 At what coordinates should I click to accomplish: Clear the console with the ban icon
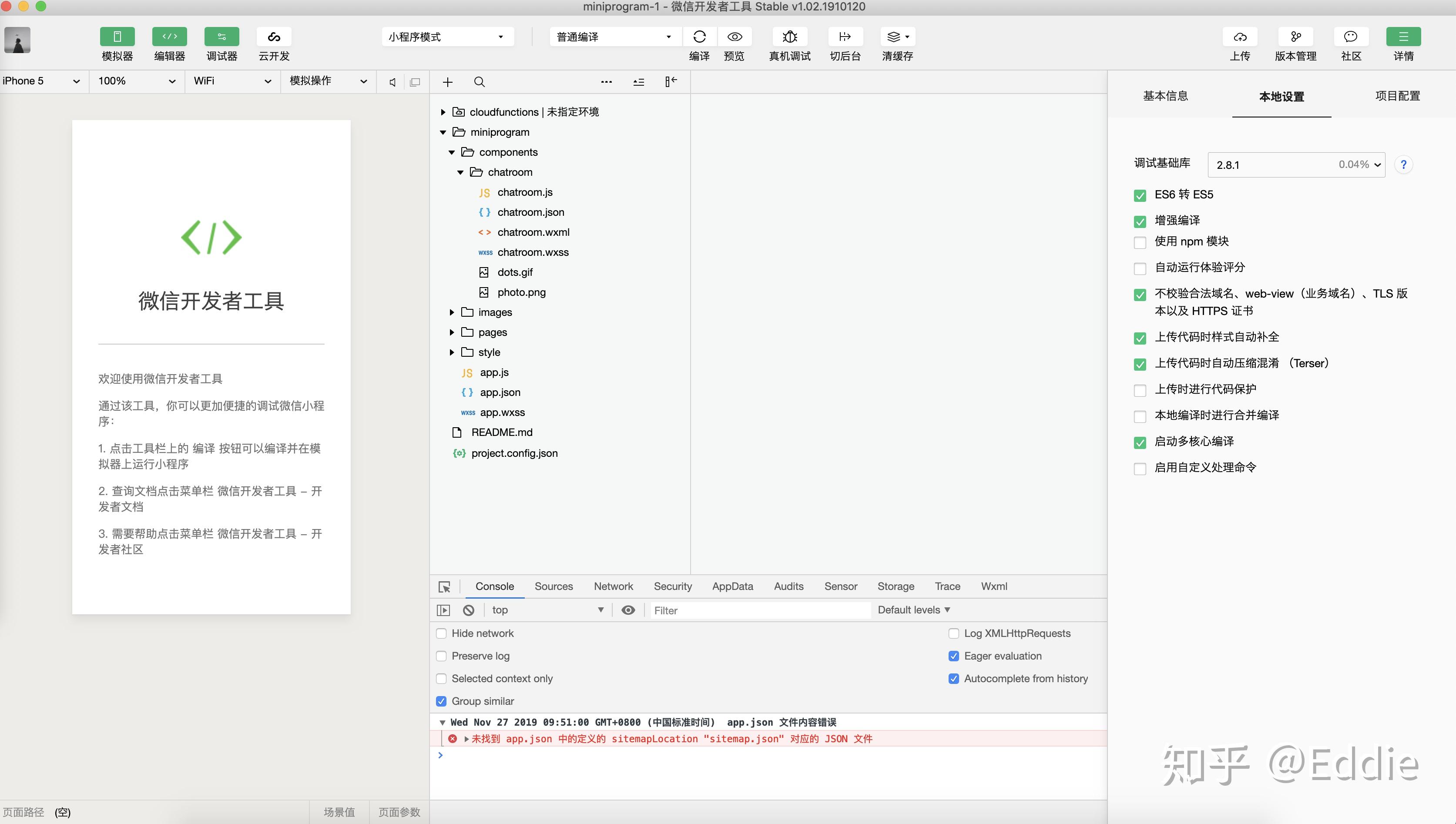coord(469,610)
